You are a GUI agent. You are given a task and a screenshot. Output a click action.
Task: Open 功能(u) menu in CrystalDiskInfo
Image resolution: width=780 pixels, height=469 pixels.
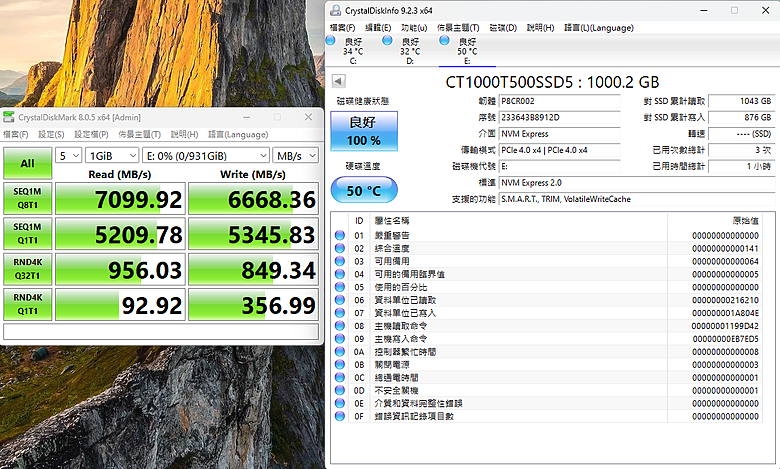click(x=414, y=28)
